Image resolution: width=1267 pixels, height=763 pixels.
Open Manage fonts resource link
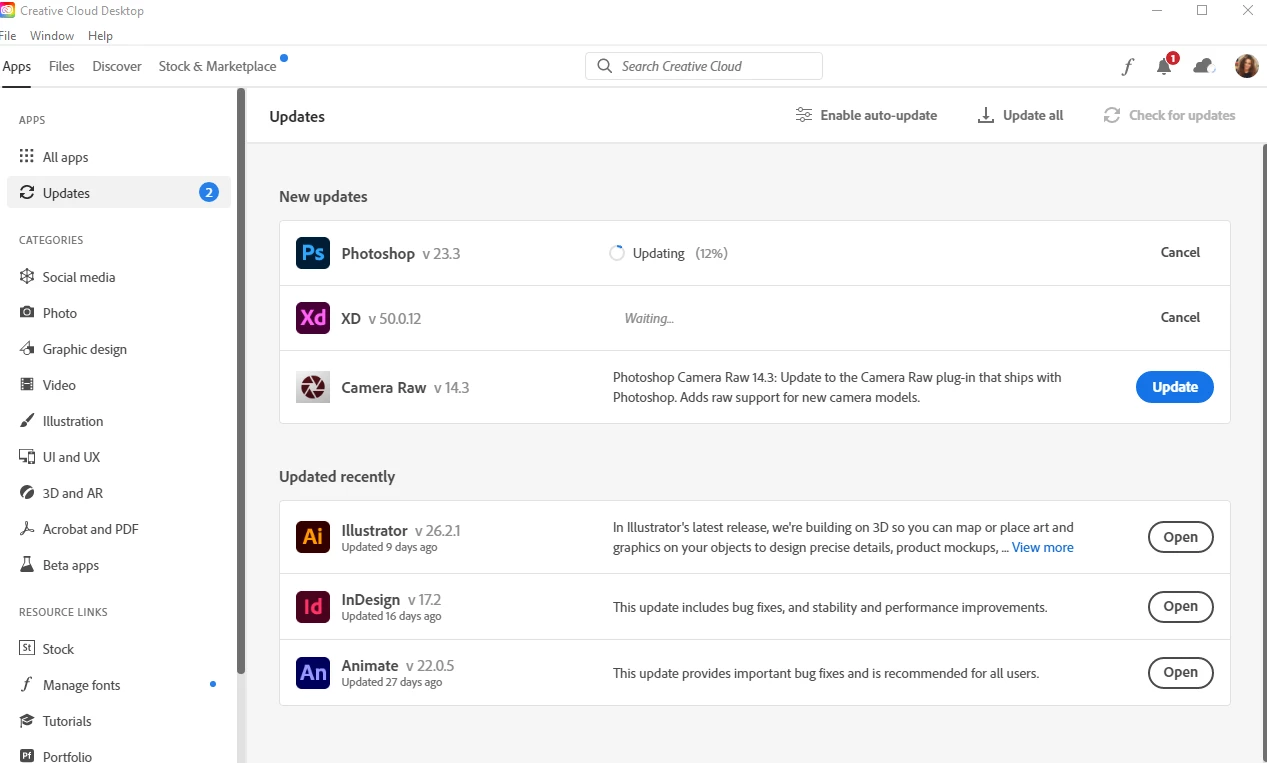119,685
